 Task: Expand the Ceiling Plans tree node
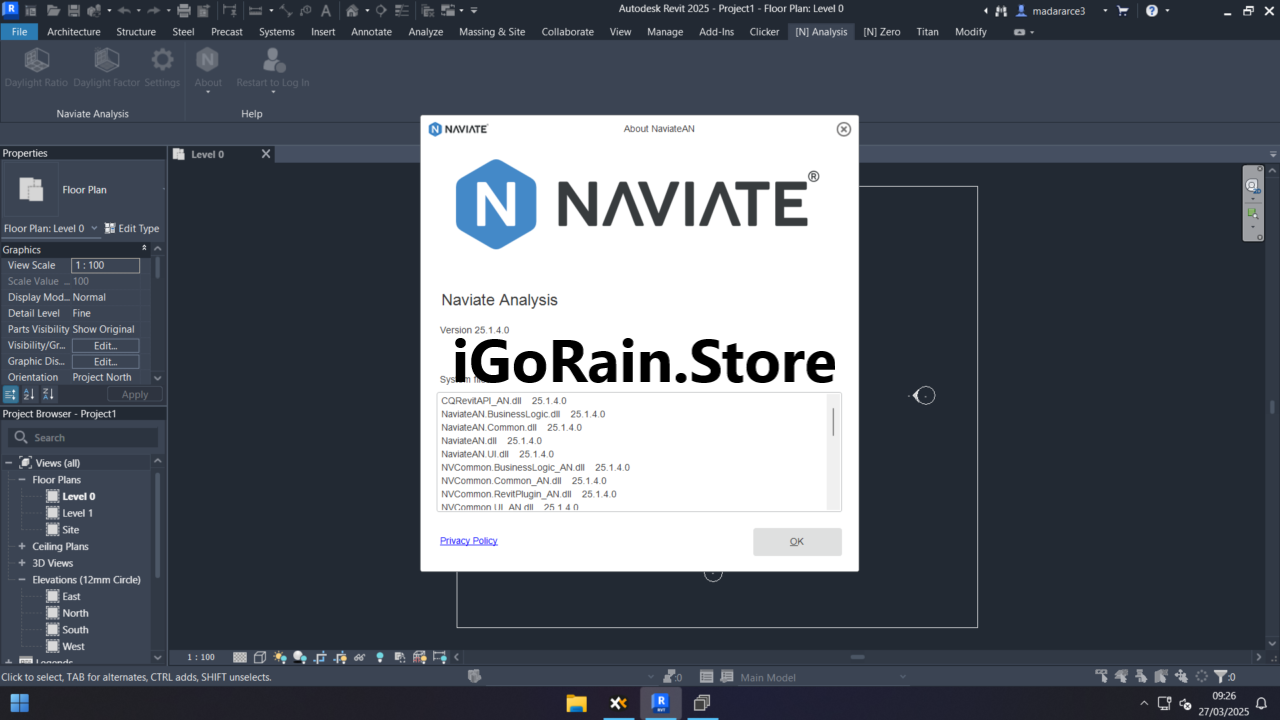(x=22, y=547)
